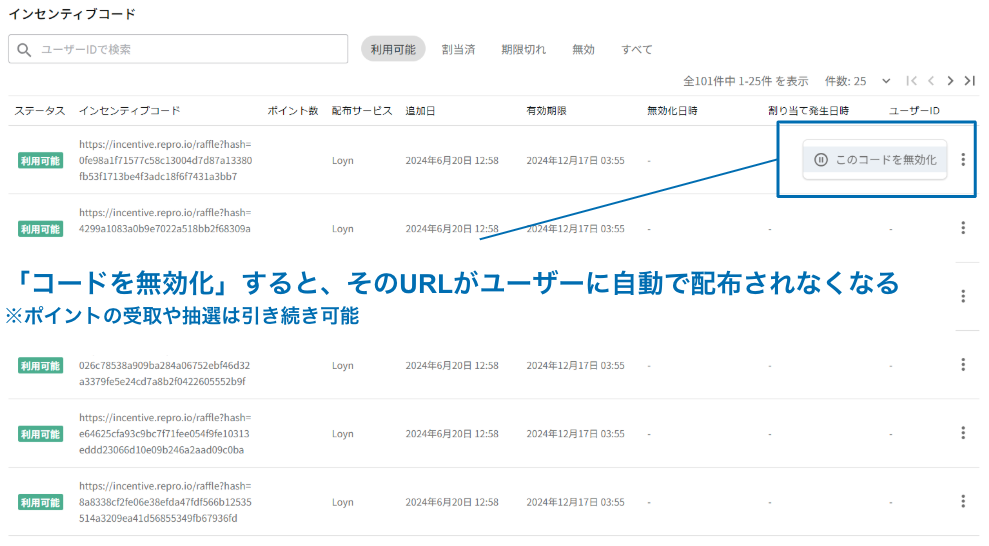Viewport: 989px width, 546px height.
Task: Click the incentive URL ending eddd23066d10e09b246a2aad09c0ba
Action: point(165,434)
